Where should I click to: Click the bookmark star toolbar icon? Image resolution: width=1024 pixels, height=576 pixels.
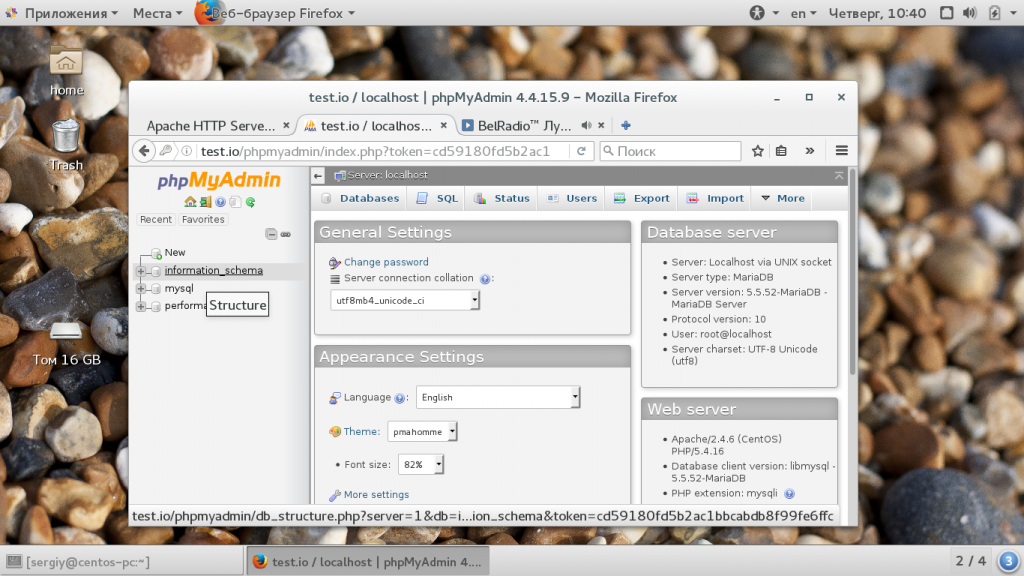point(758,151)
